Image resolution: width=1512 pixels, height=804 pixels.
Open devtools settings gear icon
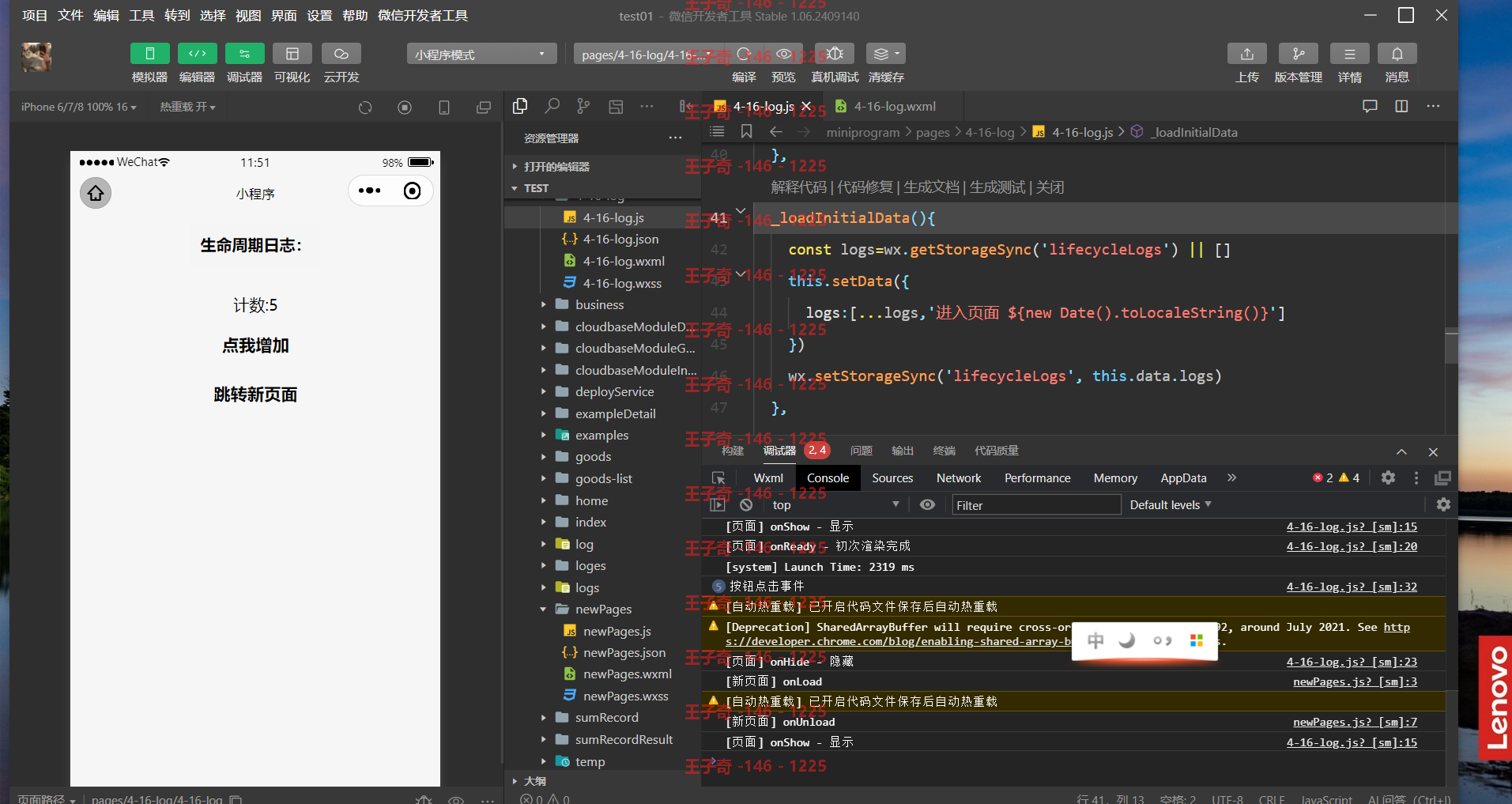pos(1388,477)
